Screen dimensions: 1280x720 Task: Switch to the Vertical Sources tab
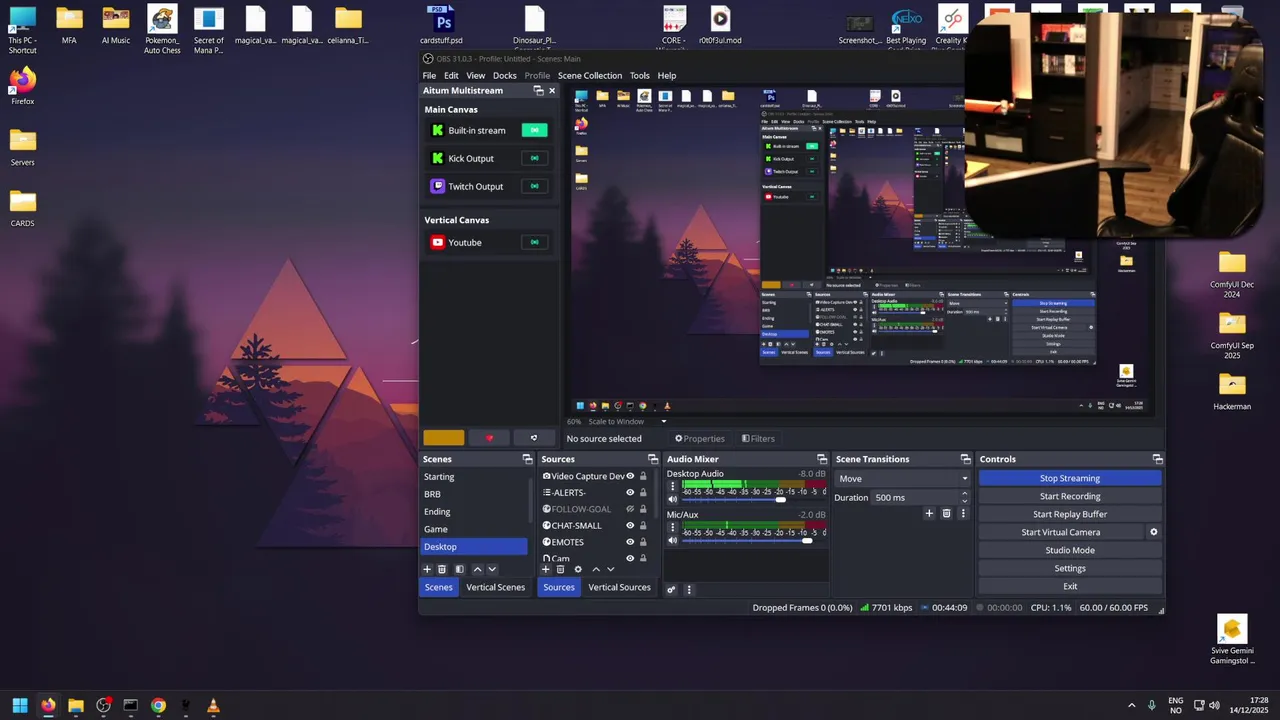point(619,587)
